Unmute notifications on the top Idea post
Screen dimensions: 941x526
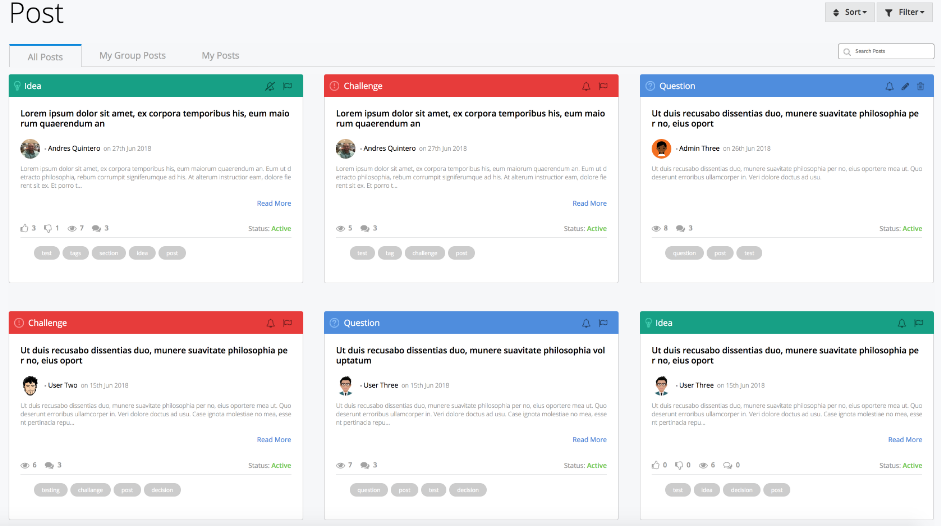270,86
